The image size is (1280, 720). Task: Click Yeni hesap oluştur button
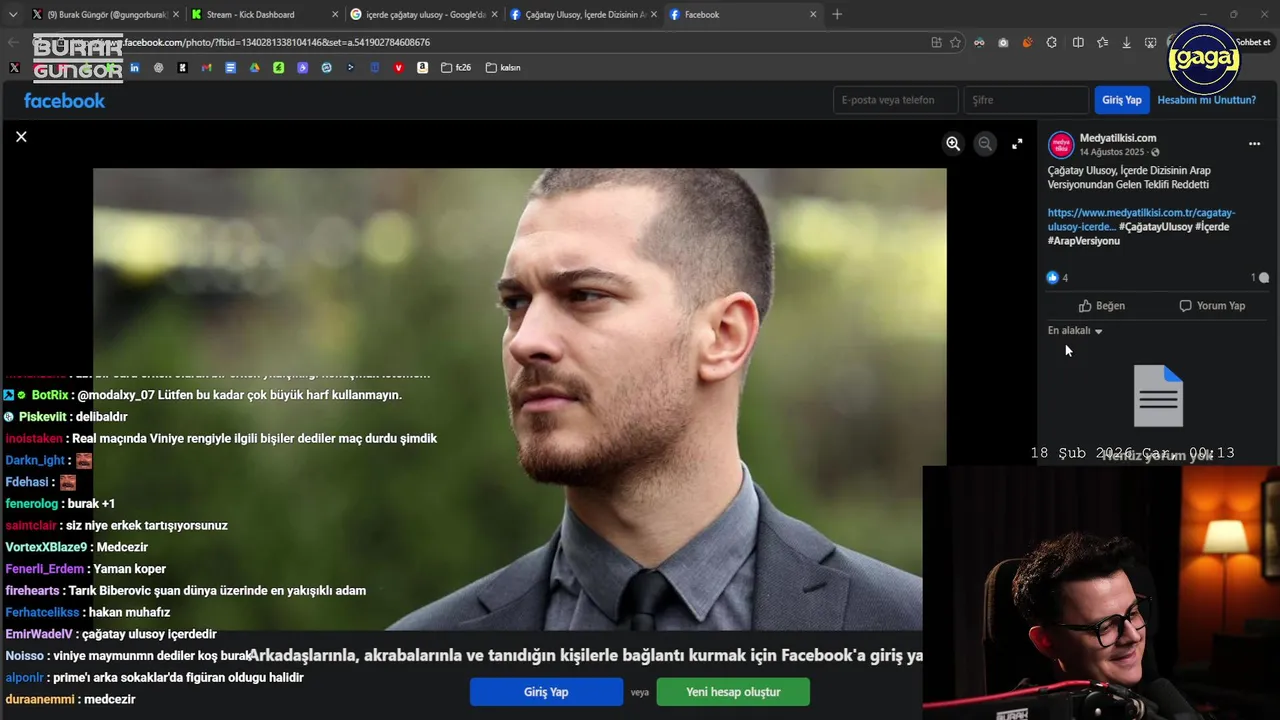(x=733, y=692)
